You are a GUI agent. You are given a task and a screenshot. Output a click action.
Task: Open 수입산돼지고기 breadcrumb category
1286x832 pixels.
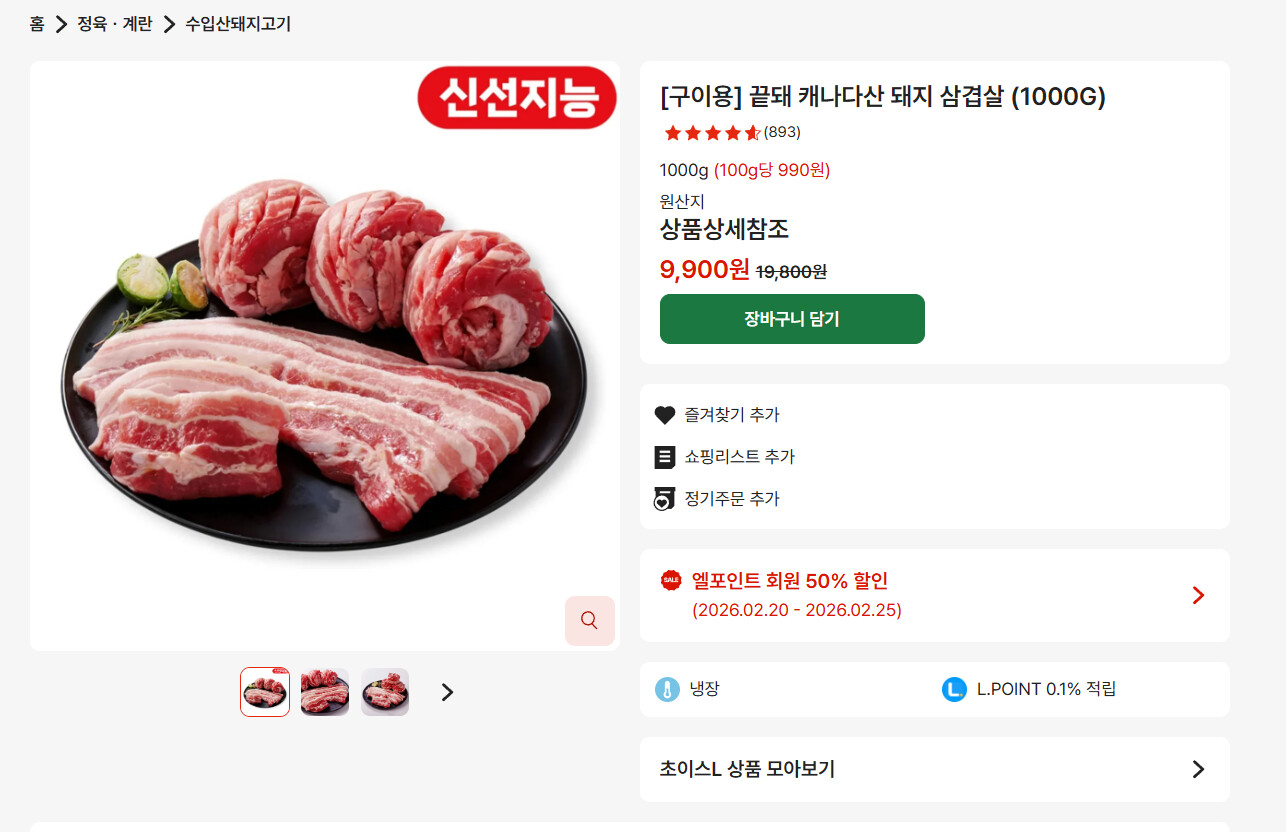point(238,24)
